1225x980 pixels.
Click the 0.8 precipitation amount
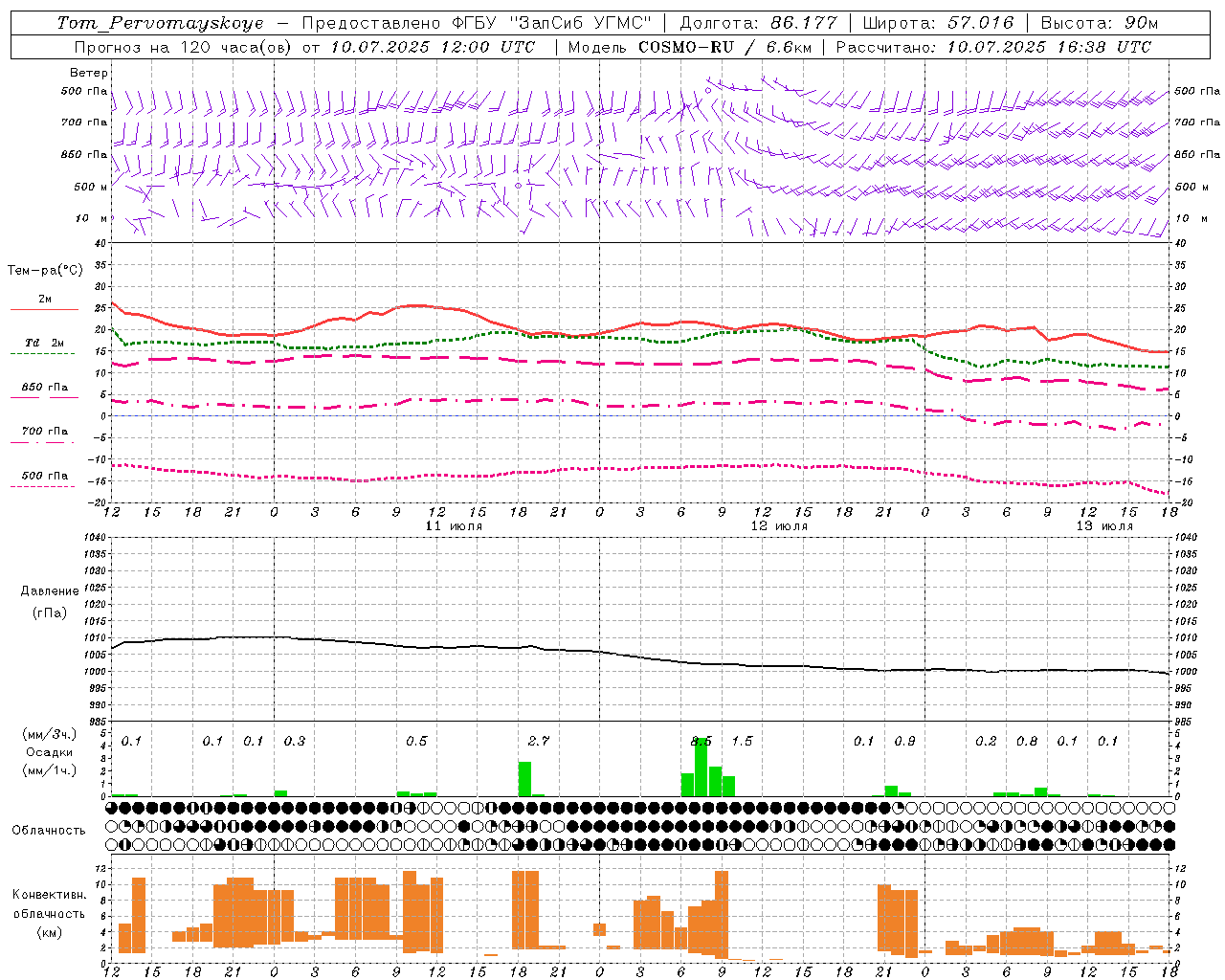(x=1027, y=741)
